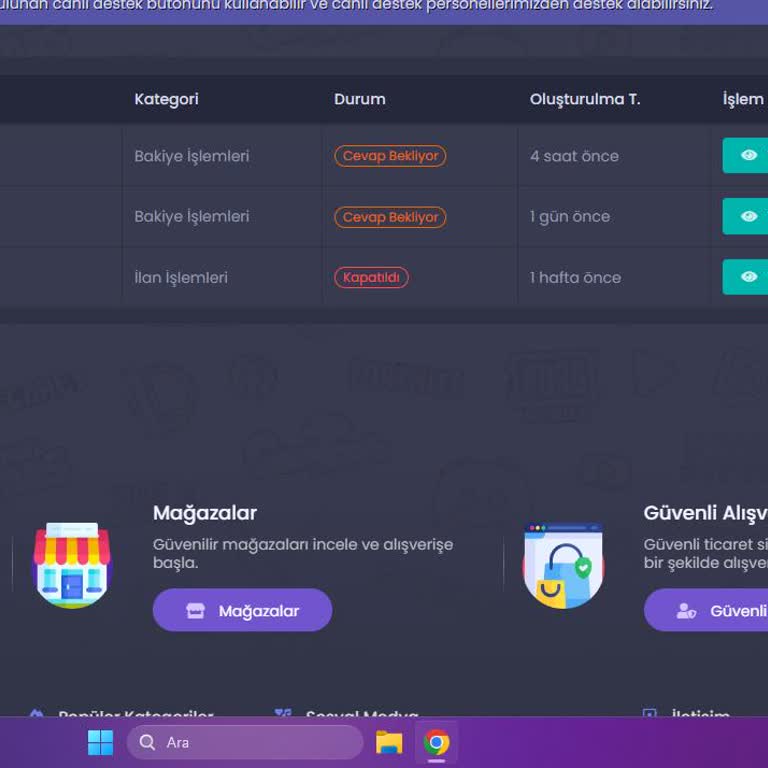The height and width of the screenshot is (768, 768).
Task: Click the Ara taskbar search box
Action: (245, 743)
